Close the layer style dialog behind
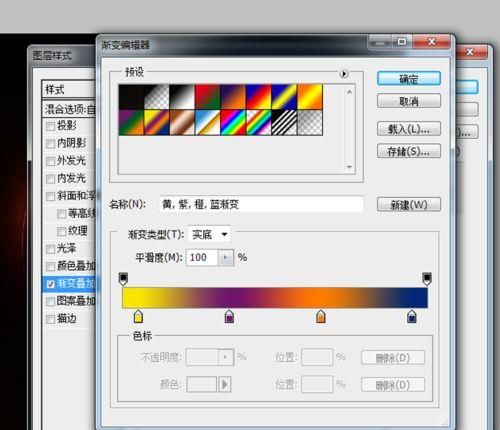The image size is (500, 430). 470,52
